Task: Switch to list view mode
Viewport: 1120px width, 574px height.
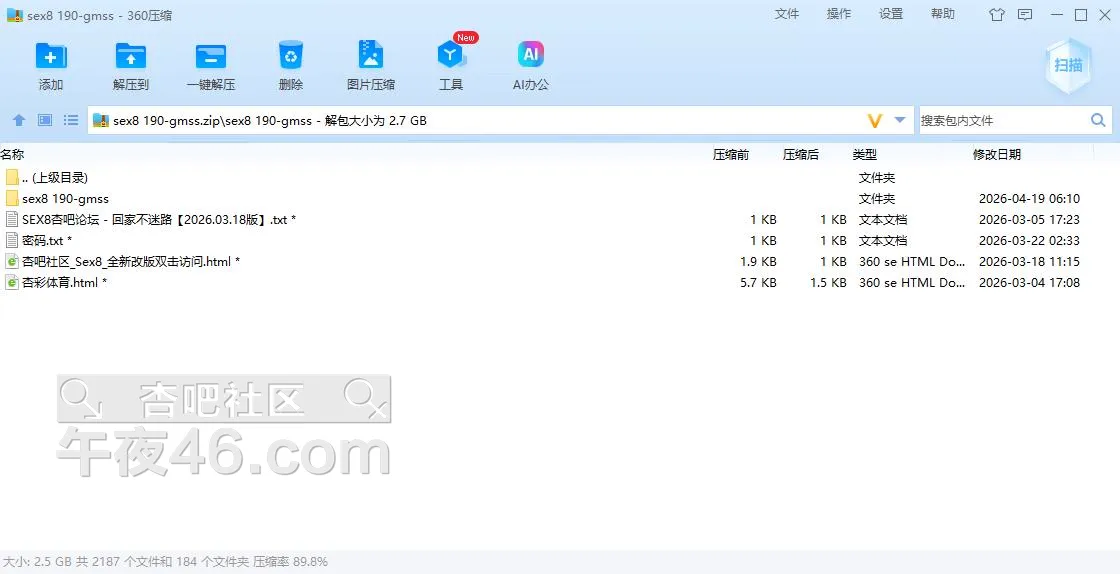Action: pyautogui.click(x=71, y=120)
